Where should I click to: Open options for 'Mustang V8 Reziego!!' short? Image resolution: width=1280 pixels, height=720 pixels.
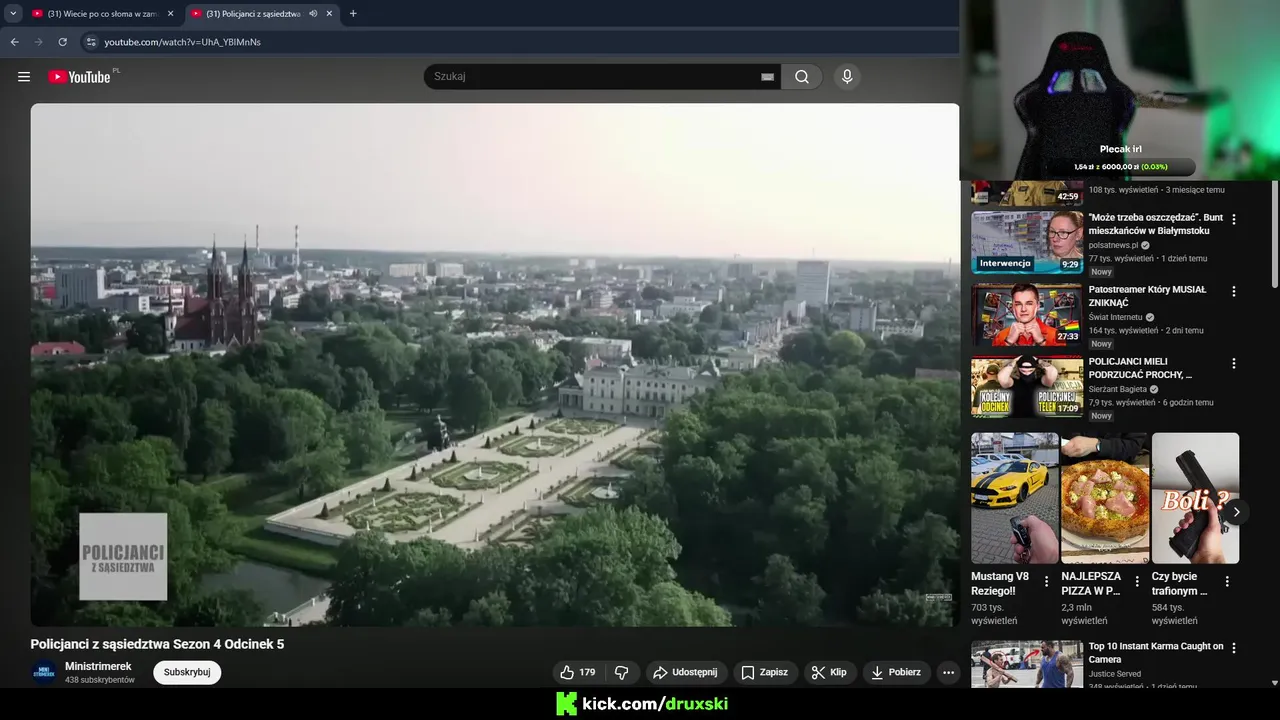coord(1047,581)
